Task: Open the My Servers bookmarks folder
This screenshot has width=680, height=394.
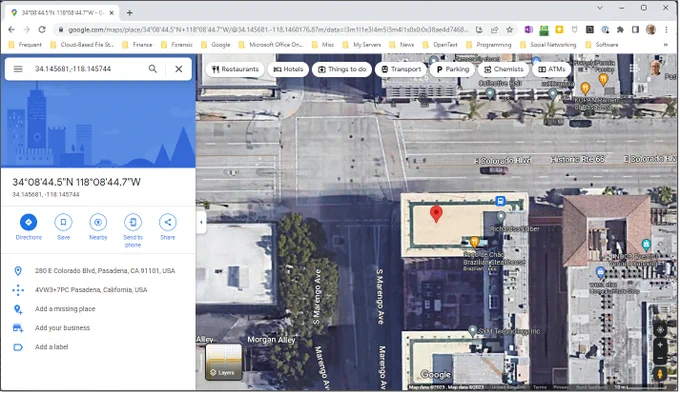Action: coord(362,45)
